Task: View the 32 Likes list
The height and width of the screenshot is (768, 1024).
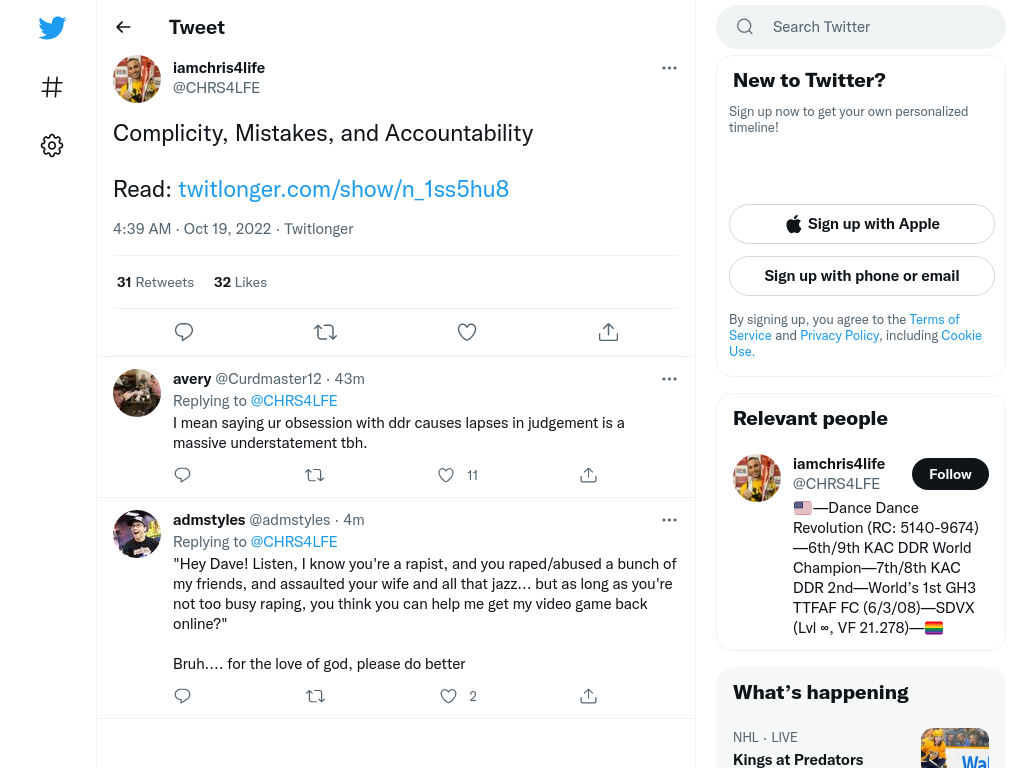Action: pyautogui.click(x=240, y=282)
